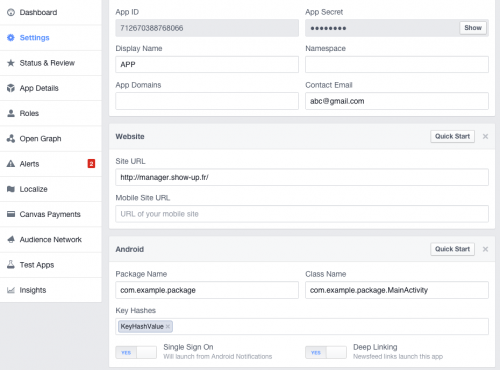Click the Open Graph nodes icon
The height and width of the screenshot is (370, 500).
coord(11,138)
